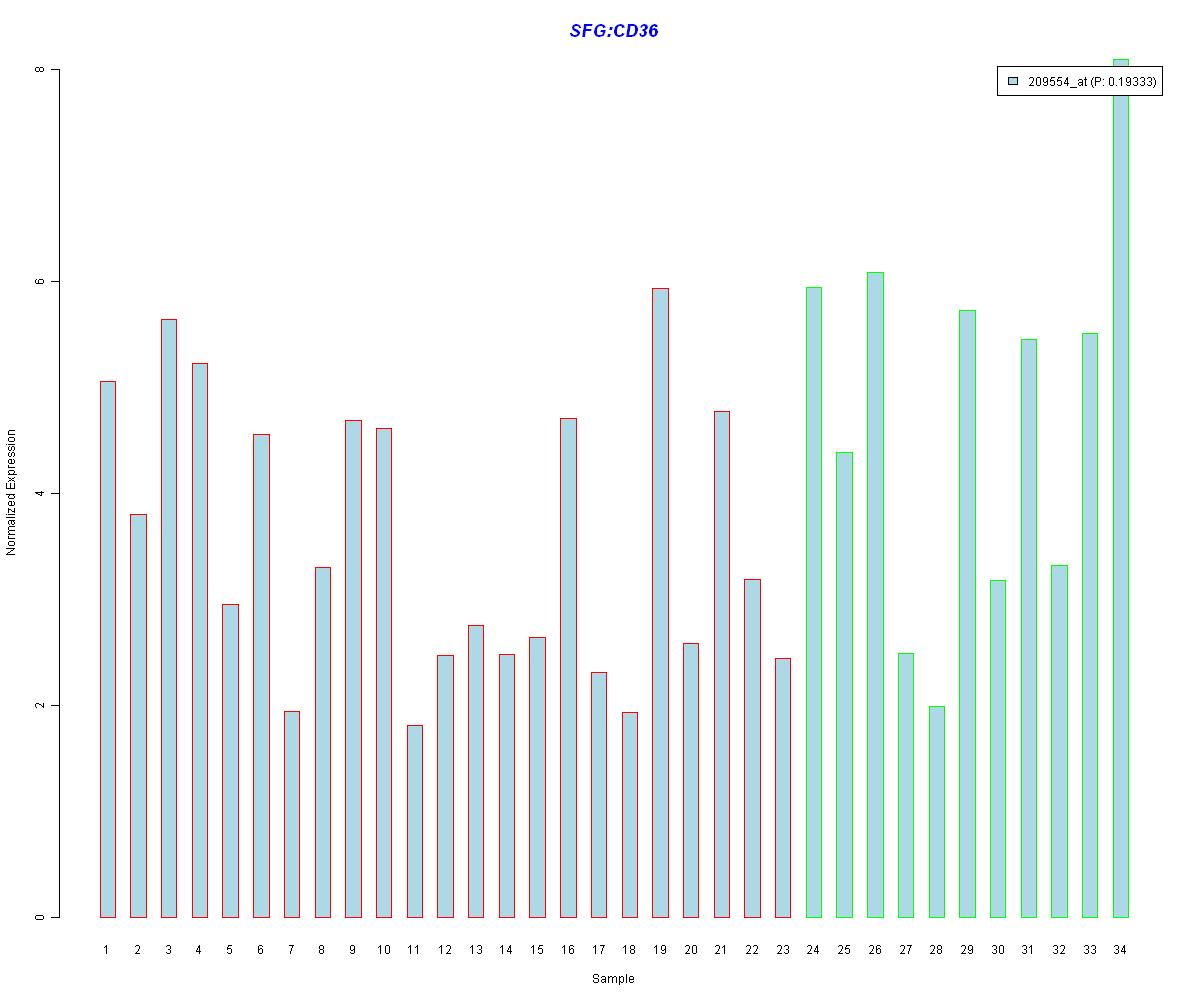Click x-axis sample label 16

[567, 949]
